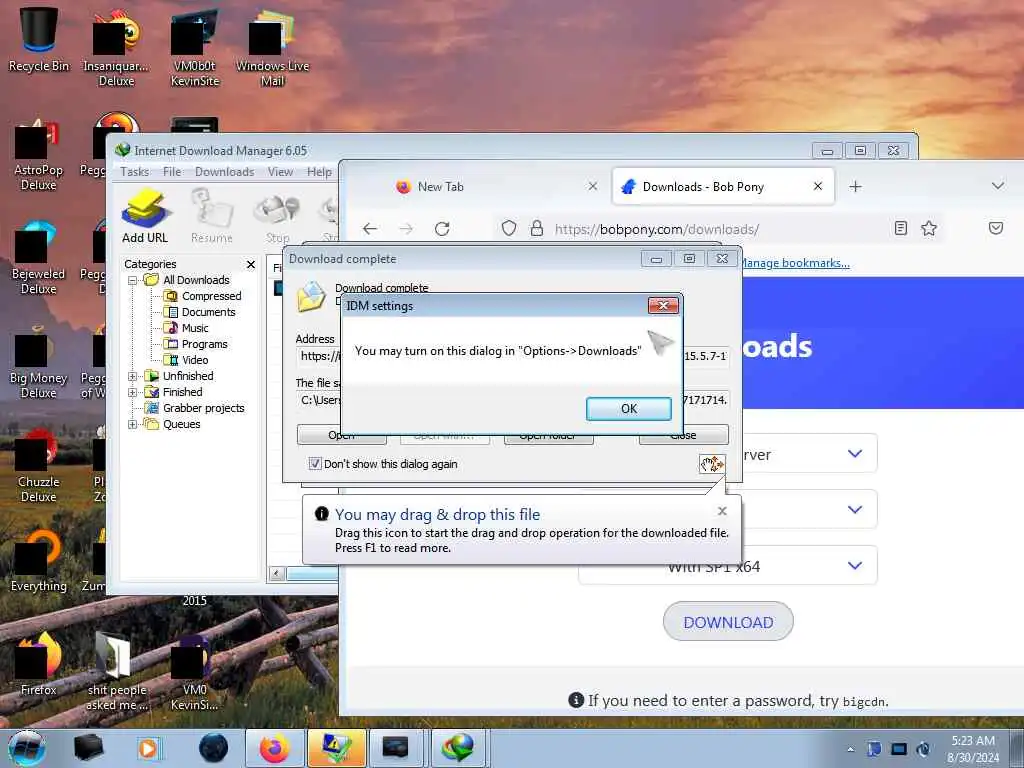
Task: Dismiss the drag & drop tooltip balloon
Action: pyautogui.click(x=722, y=511)
